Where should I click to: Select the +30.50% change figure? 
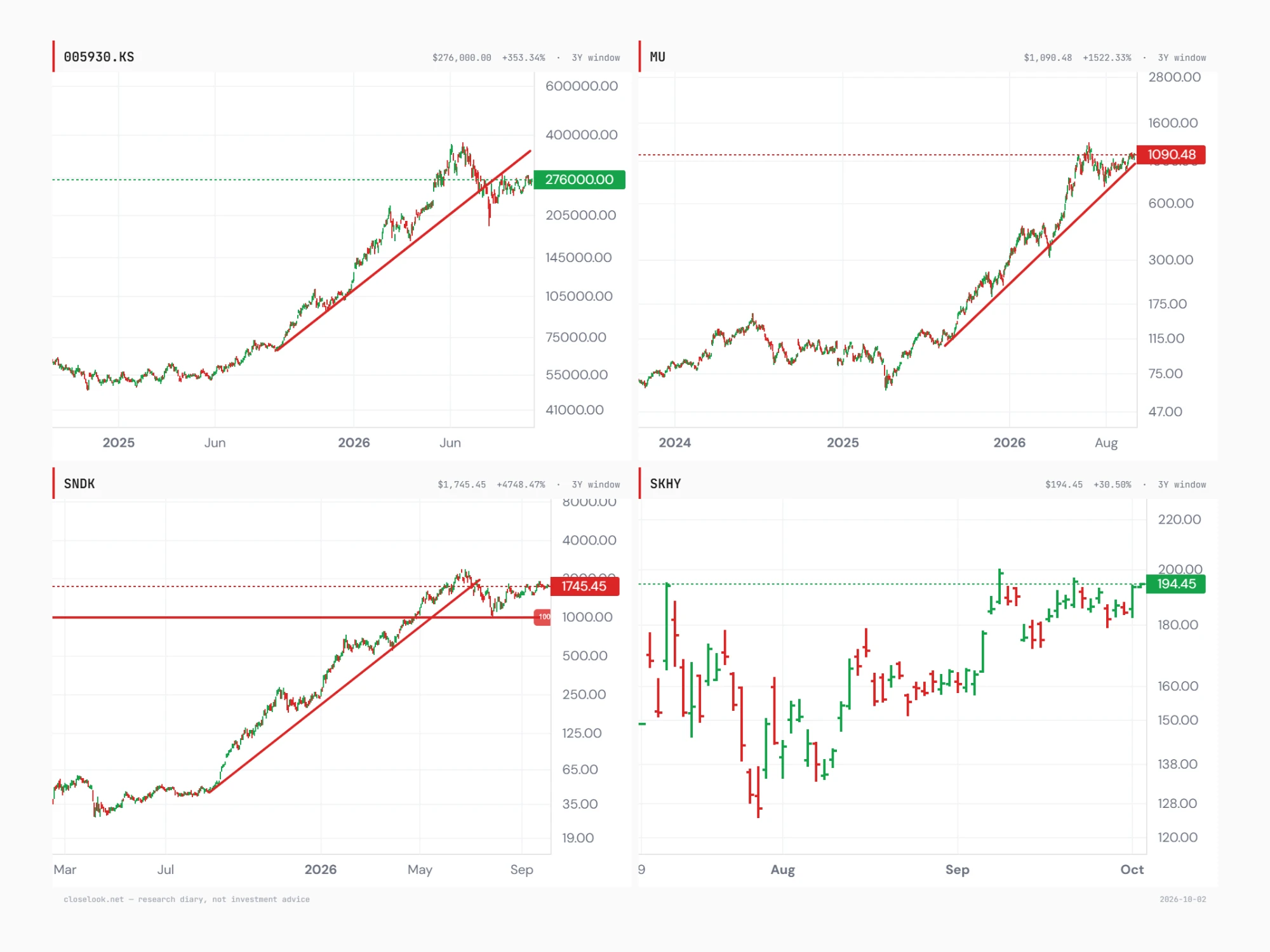tap(1112, 485)
